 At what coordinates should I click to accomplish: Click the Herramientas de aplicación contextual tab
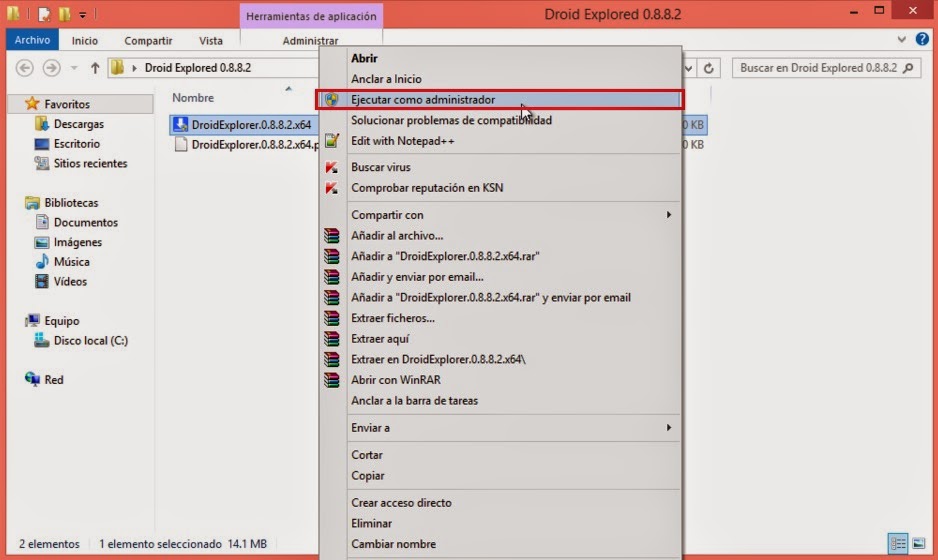[311, 16]
